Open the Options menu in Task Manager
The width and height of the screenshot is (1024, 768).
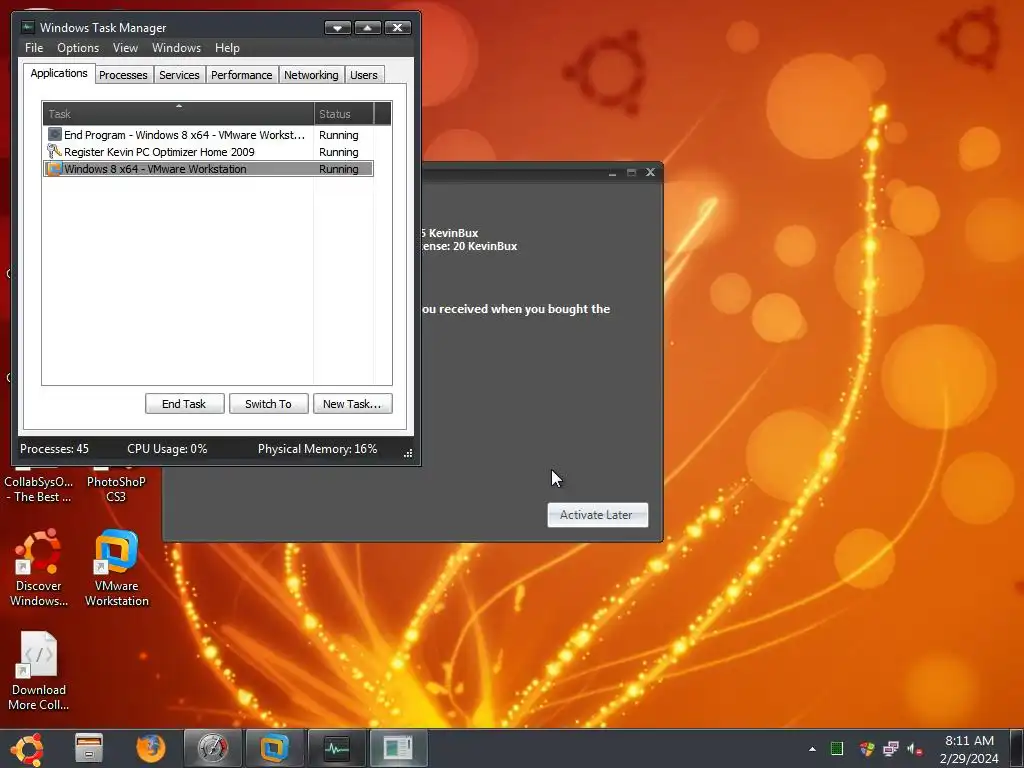(78, 48)
